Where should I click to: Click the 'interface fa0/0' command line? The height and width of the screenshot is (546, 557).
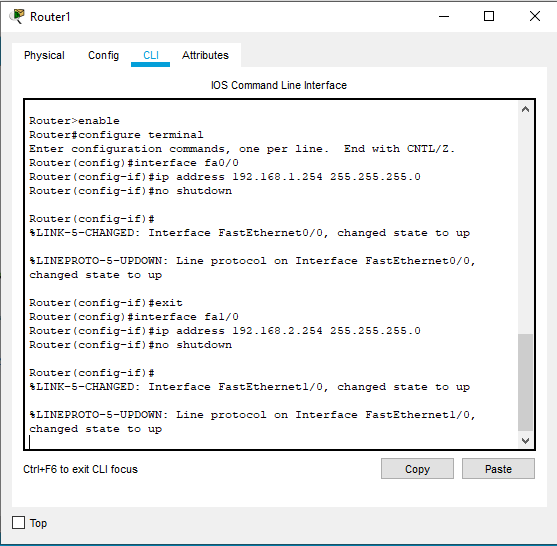[134, 163]
